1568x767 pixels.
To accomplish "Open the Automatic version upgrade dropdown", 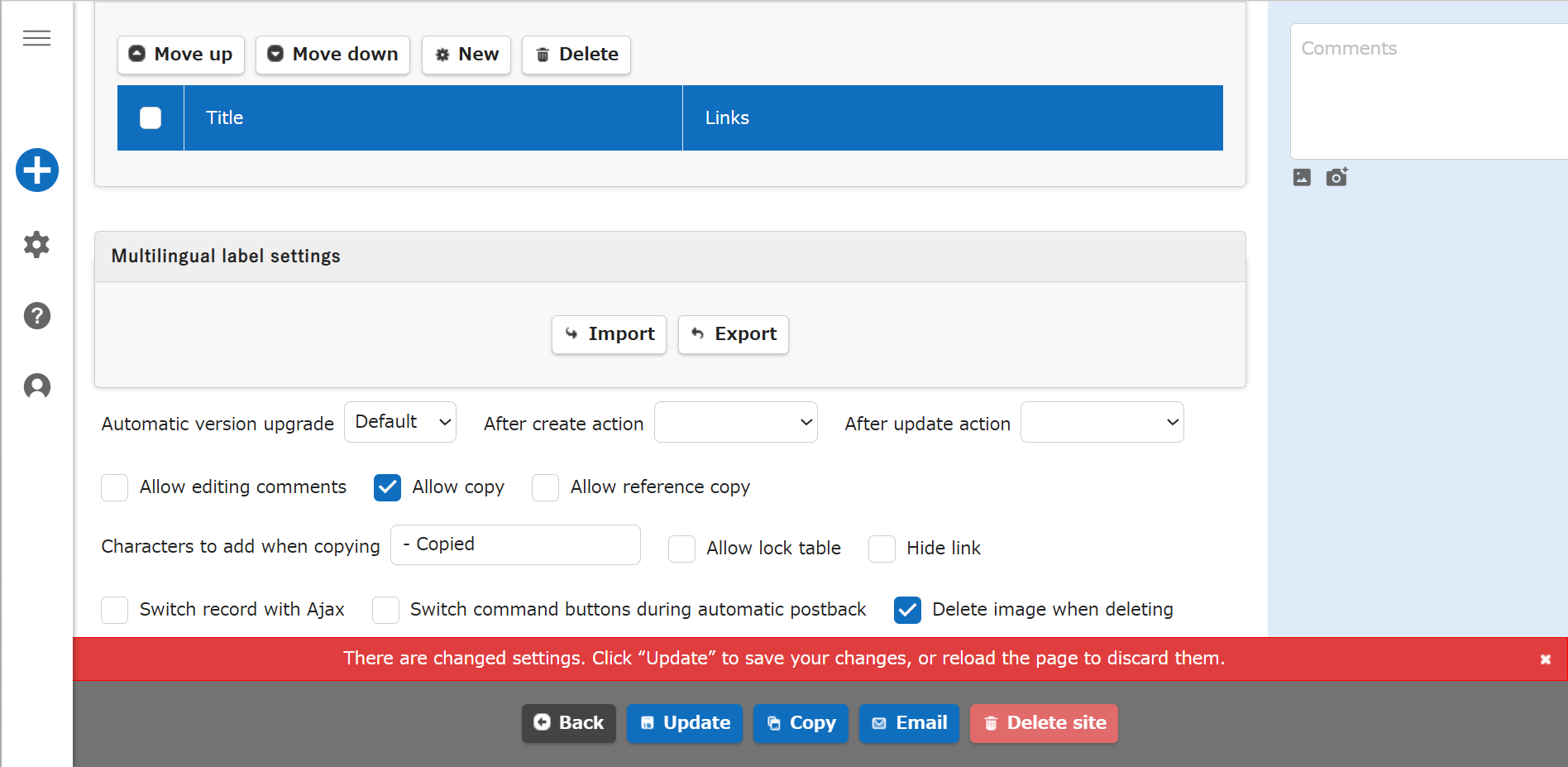I will click(400, 422).
